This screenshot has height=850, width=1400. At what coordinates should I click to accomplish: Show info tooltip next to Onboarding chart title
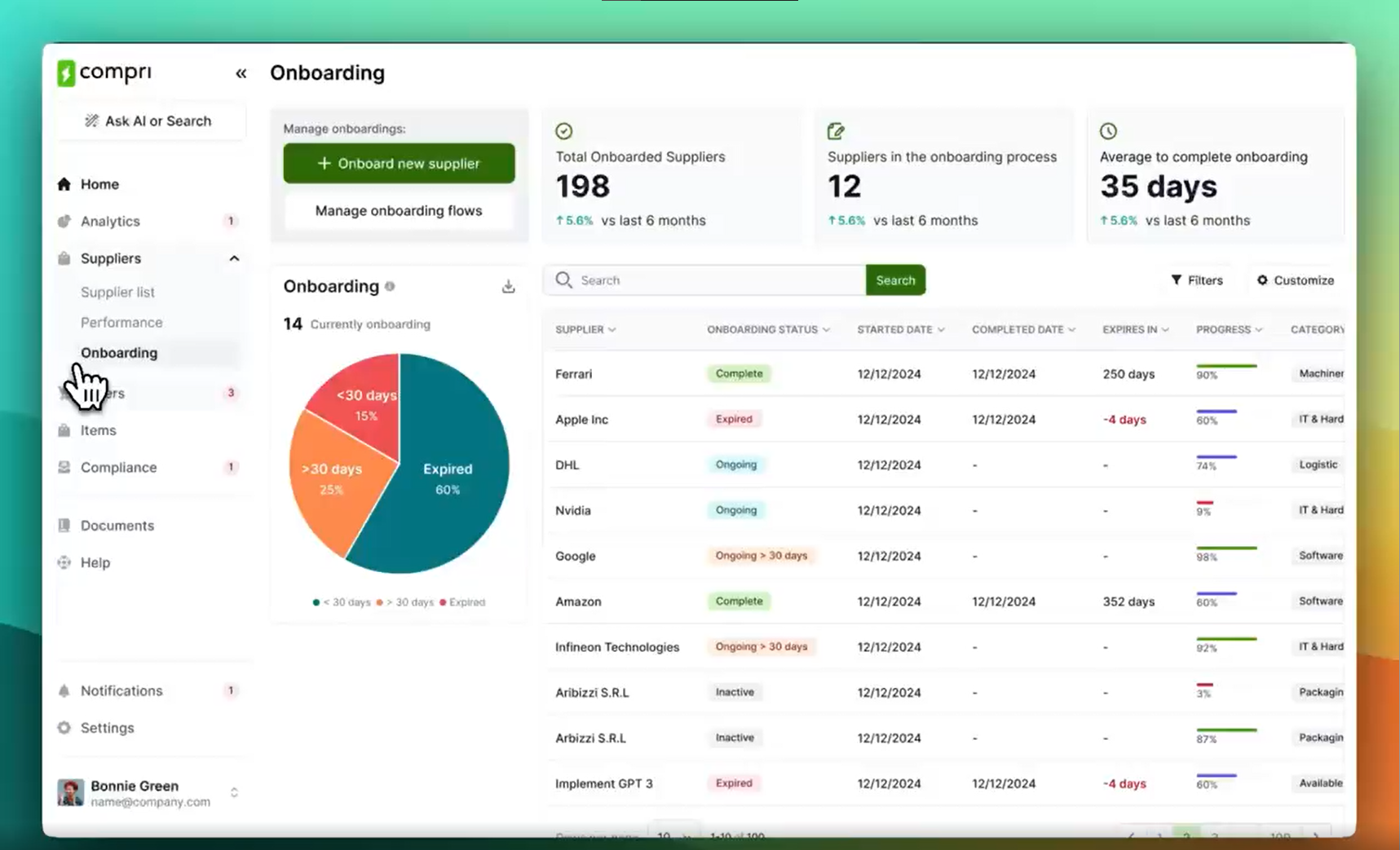tap(390, 286)
